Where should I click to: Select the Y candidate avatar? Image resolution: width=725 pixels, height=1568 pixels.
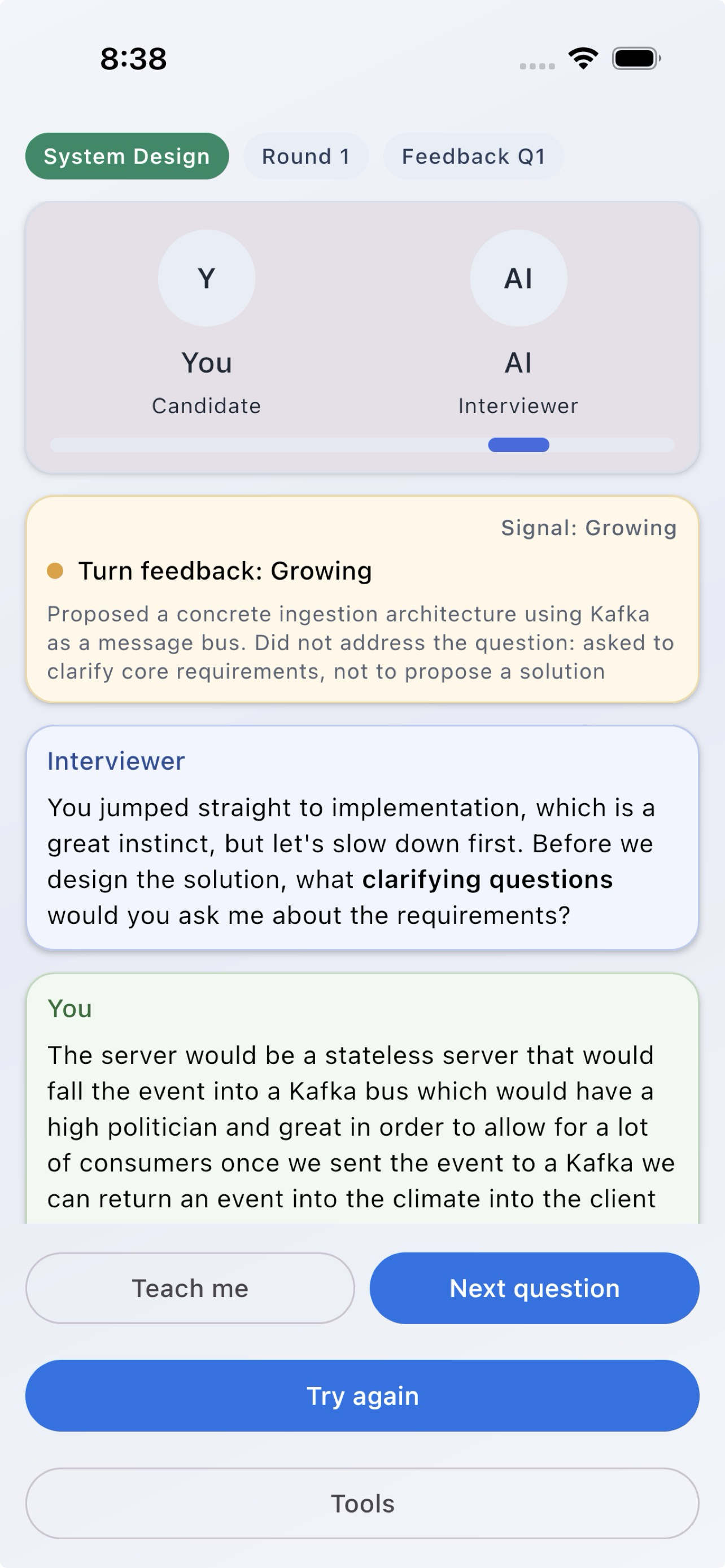pos(206,278)
